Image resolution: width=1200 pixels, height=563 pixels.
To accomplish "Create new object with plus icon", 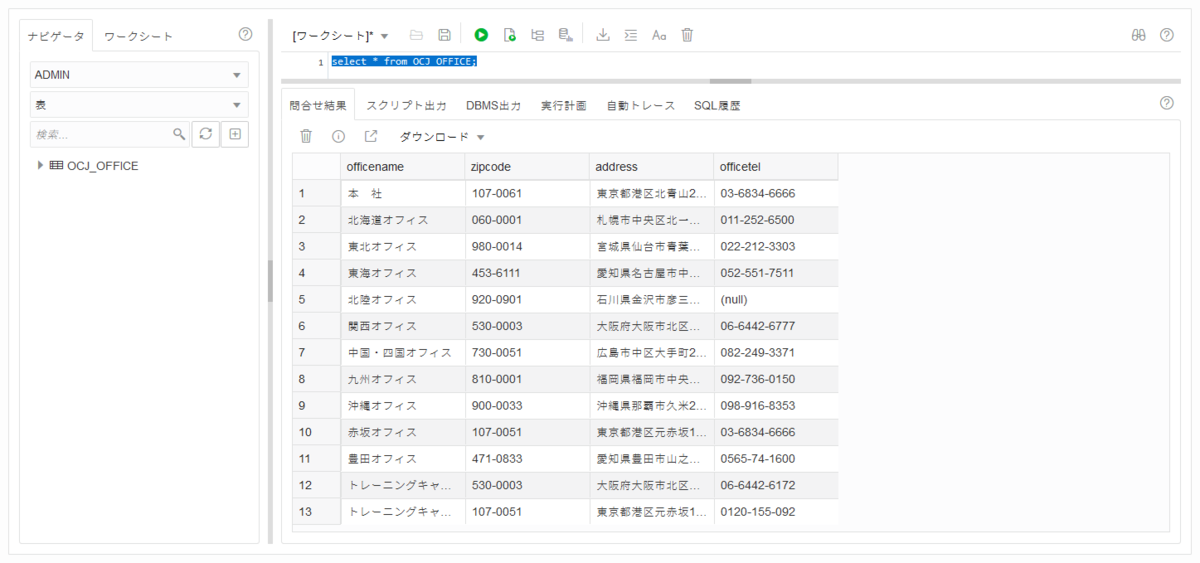I will pos(235,134).
